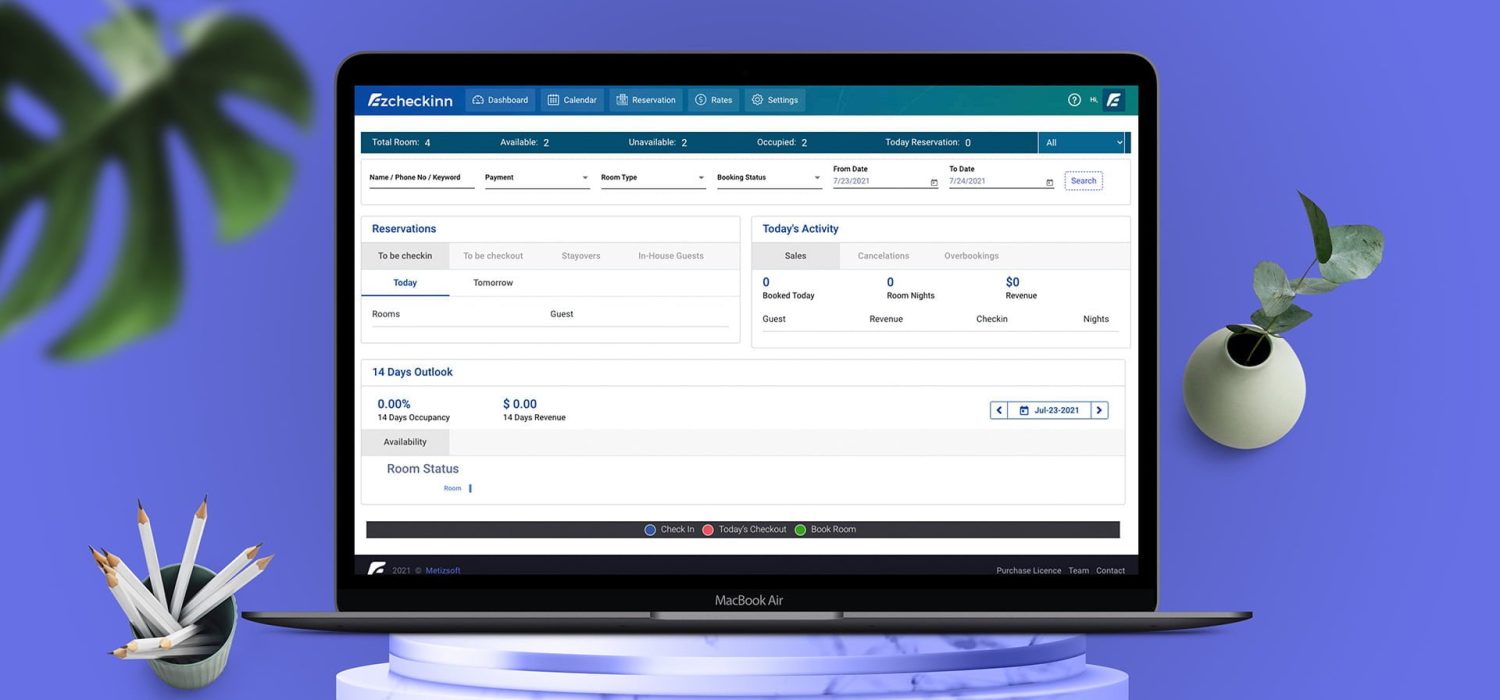
Task: Open the Jul-23-2021 date picker
Action: click(x=1049, y=410)
